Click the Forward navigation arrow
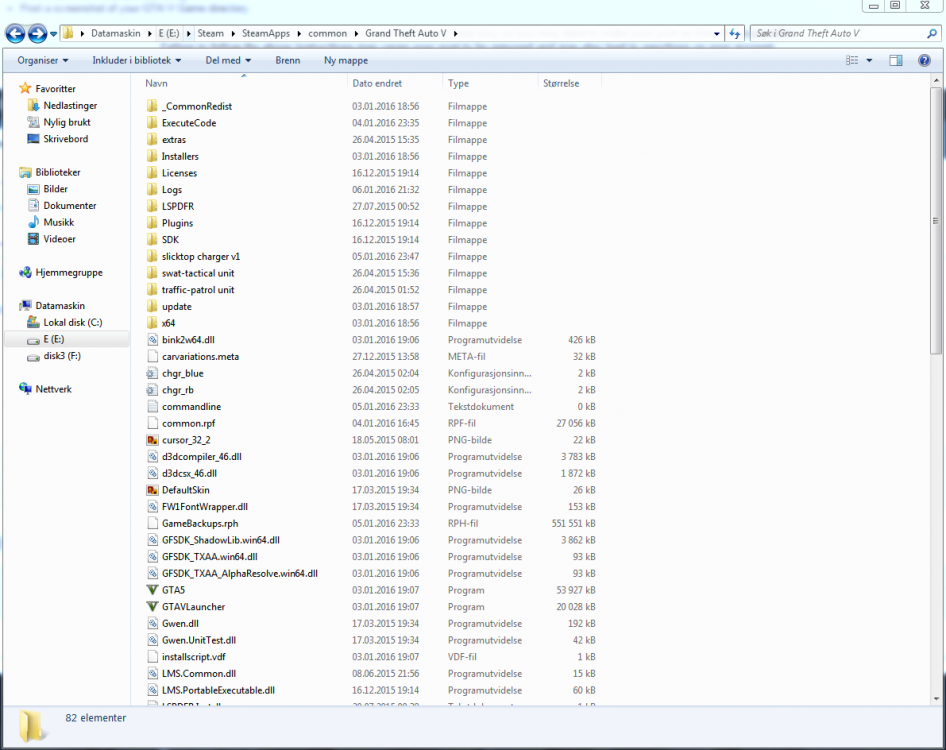This screenshot has width=946, height=750. [37, 34]
